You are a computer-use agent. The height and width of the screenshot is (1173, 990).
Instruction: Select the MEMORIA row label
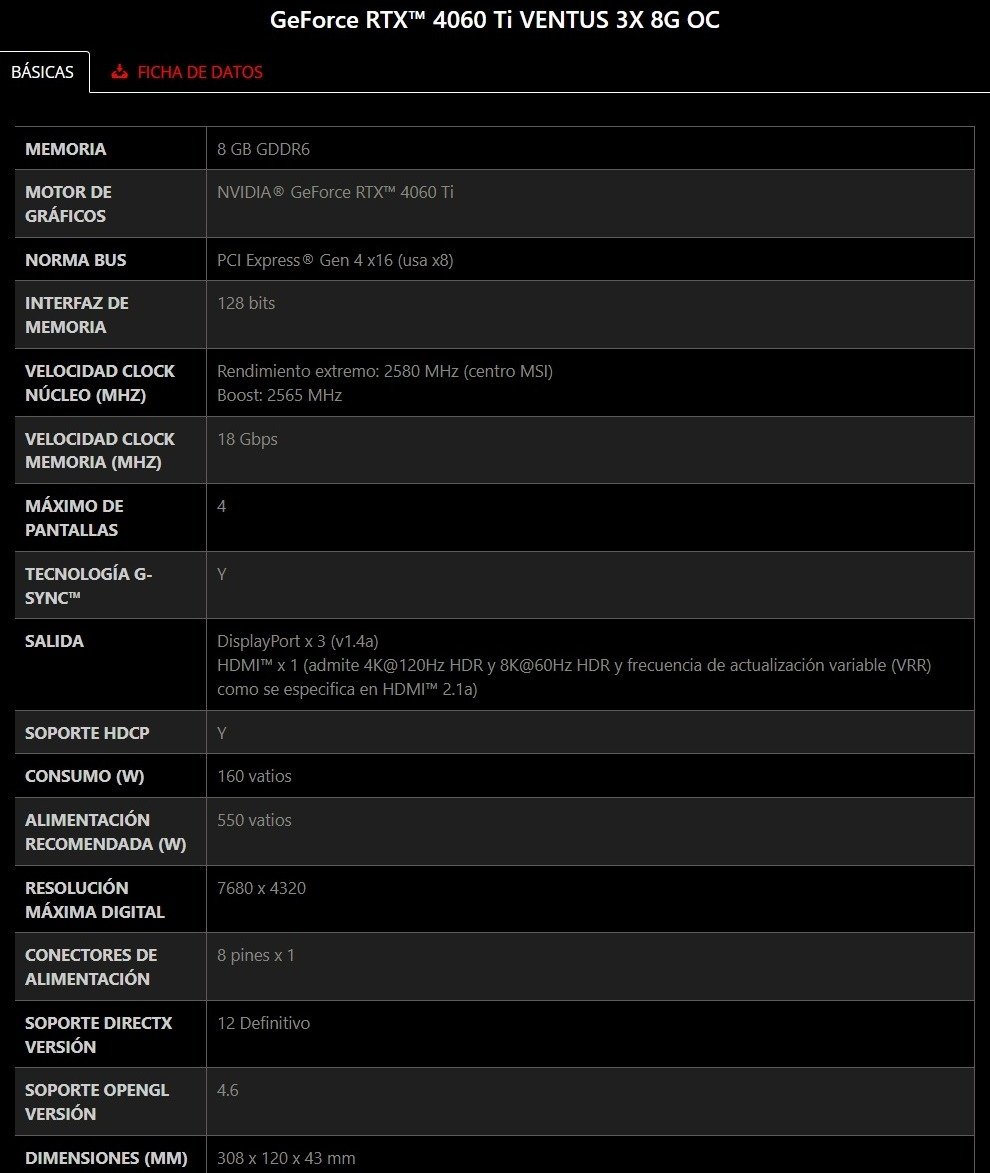pyautogui.click(x=65, y=149)
